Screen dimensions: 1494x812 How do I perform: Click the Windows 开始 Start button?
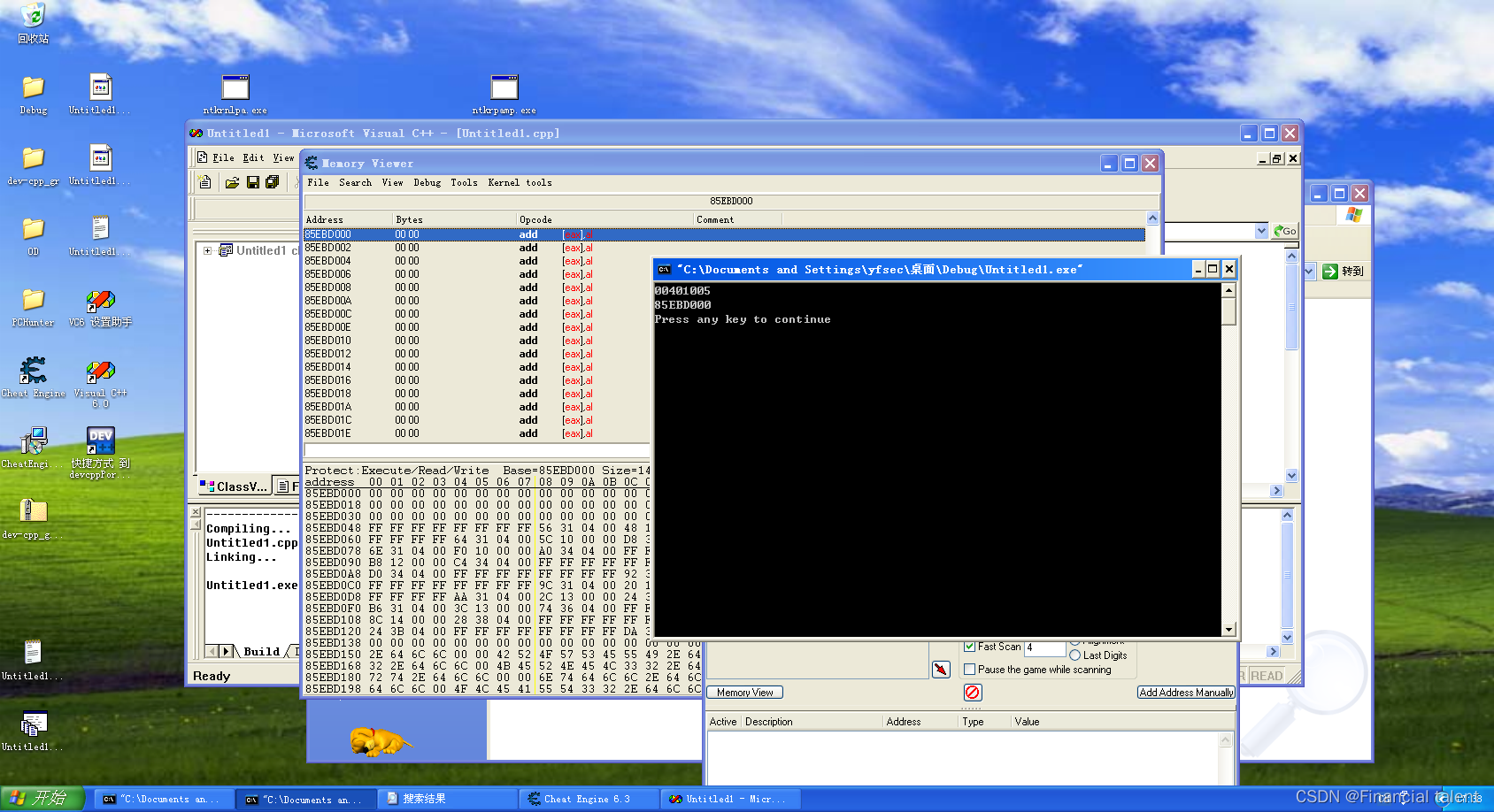click(42, 798)
